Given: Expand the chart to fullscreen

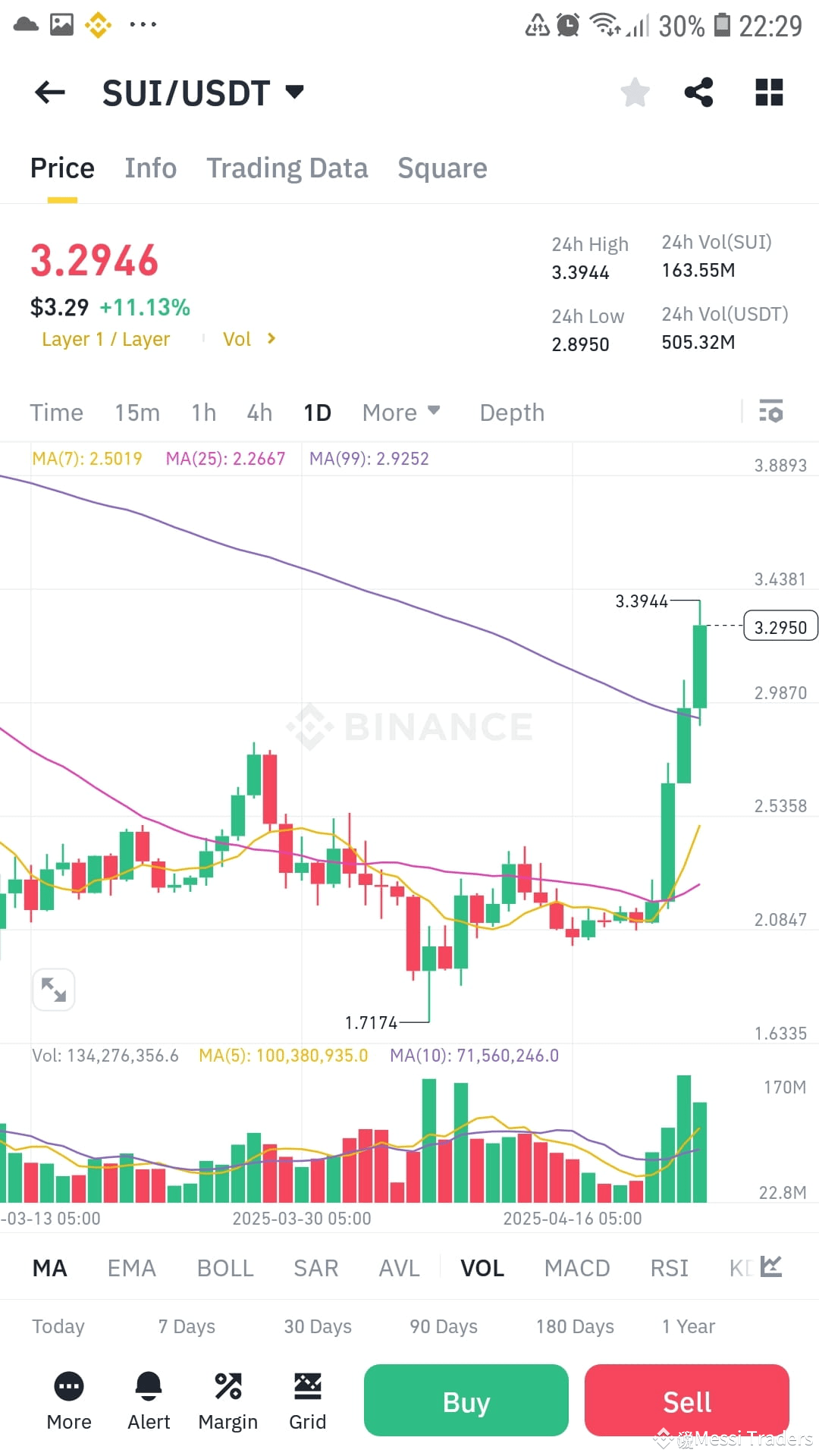Looking at the screenshot, I should click(x=53, y=989).
